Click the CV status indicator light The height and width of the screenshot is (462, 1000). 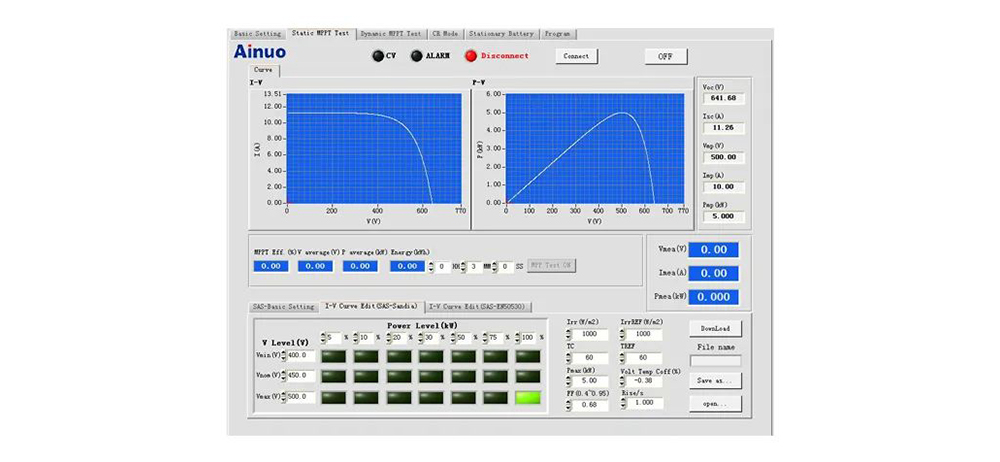378,56
